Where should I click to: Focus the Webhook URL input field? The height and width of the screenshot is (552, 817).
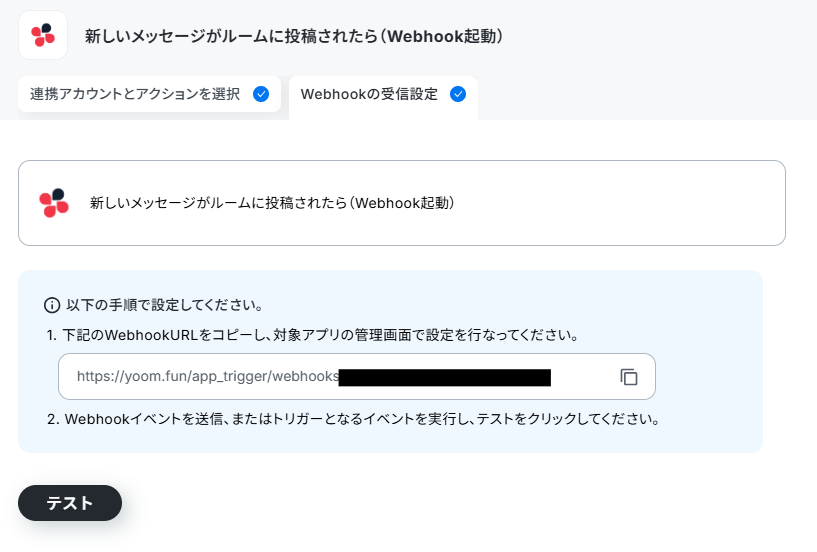357,376
